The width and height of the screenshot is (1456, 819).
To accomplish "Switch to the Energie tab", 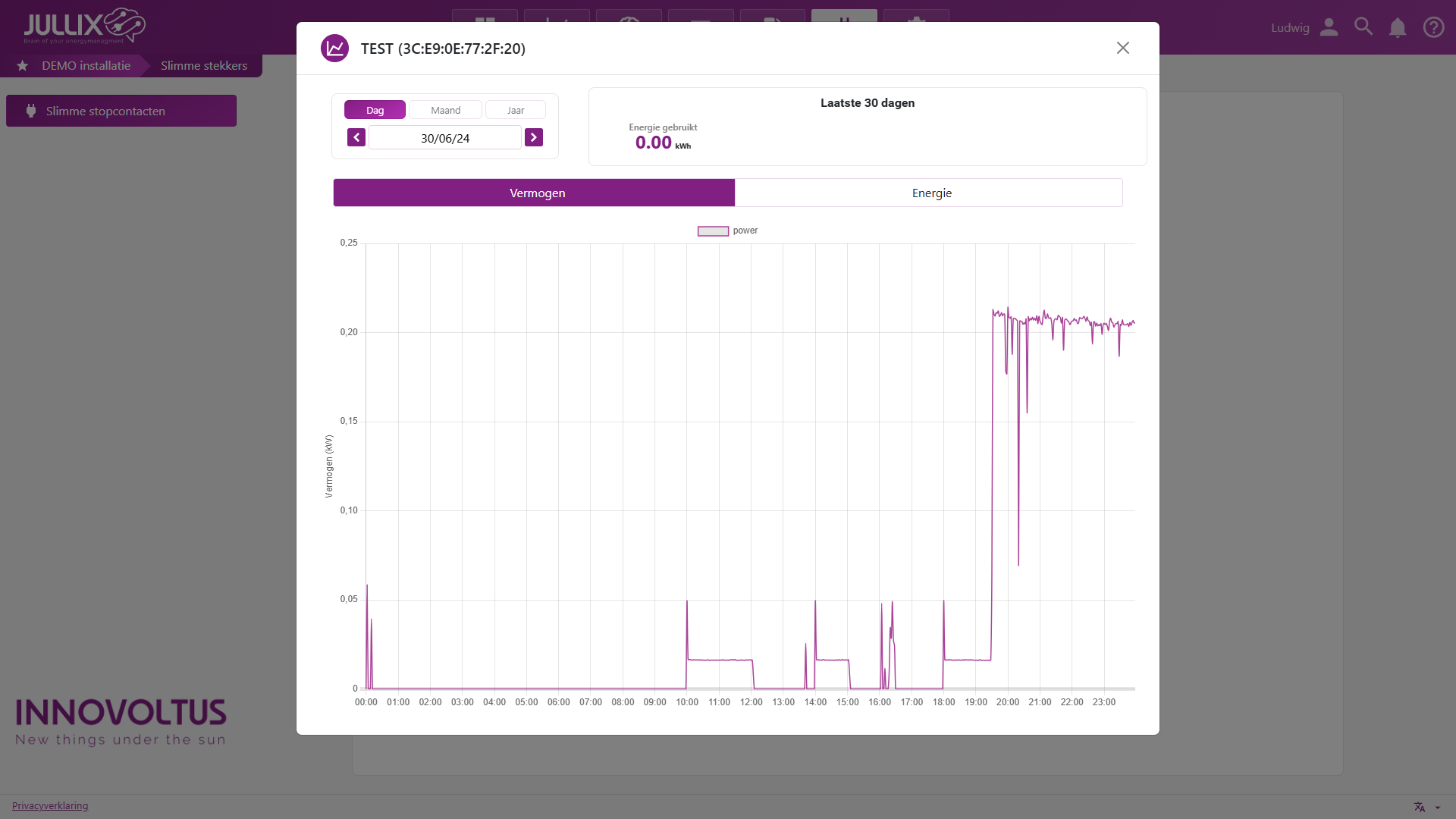I will pos(931,193).
